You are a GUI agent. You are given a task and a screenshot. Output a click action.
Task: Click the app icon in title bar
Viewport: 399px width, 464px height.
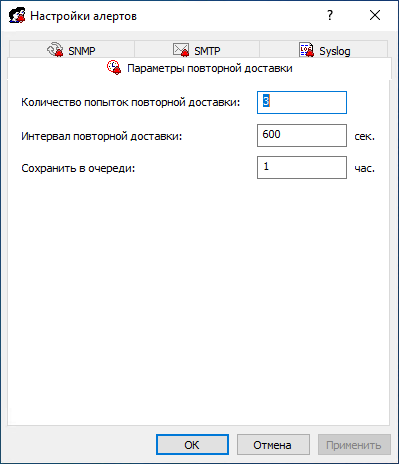pyautogui.click(x=17, y=15)
